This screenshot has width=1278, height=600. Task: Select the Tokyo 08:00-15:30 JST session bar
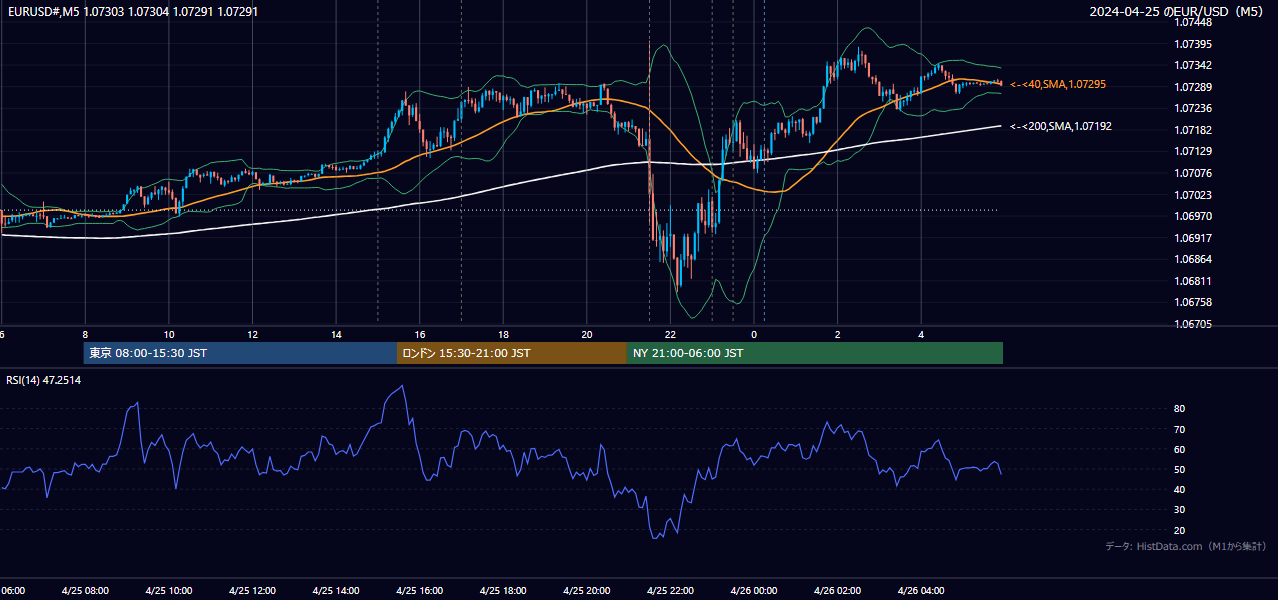(x=241, y=353)
